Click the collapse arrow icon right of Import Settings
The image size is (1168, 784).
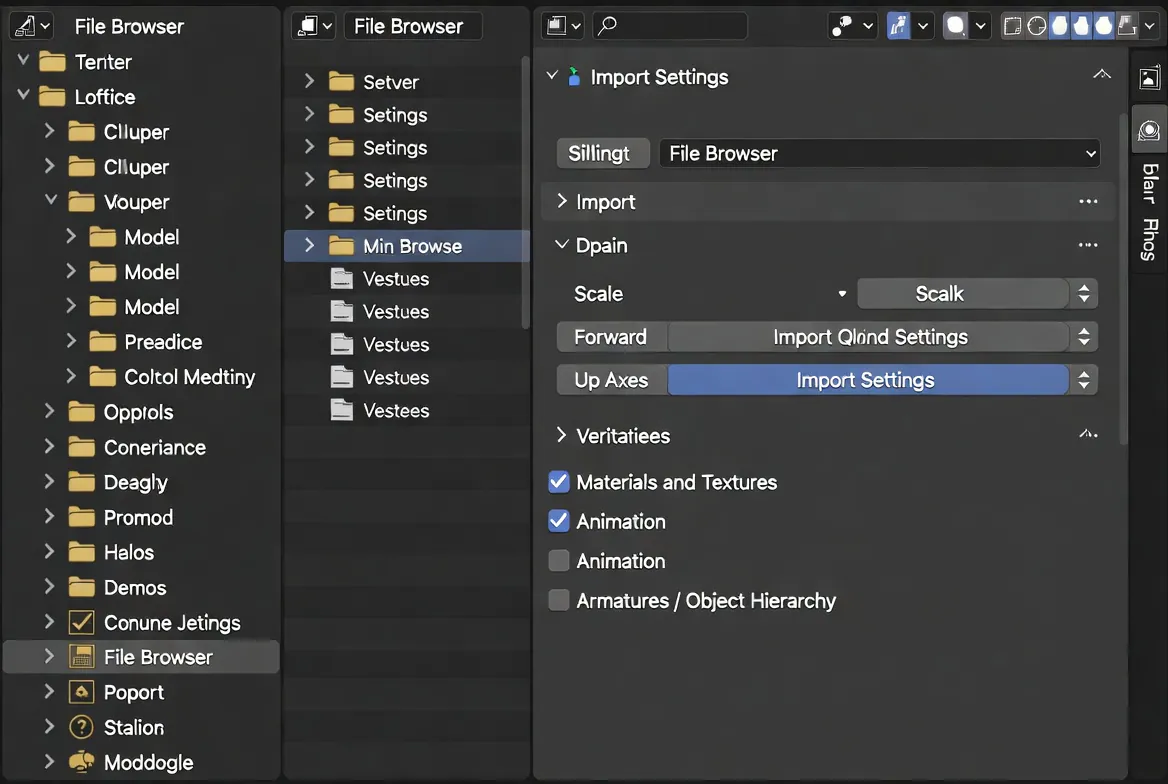1102,75
